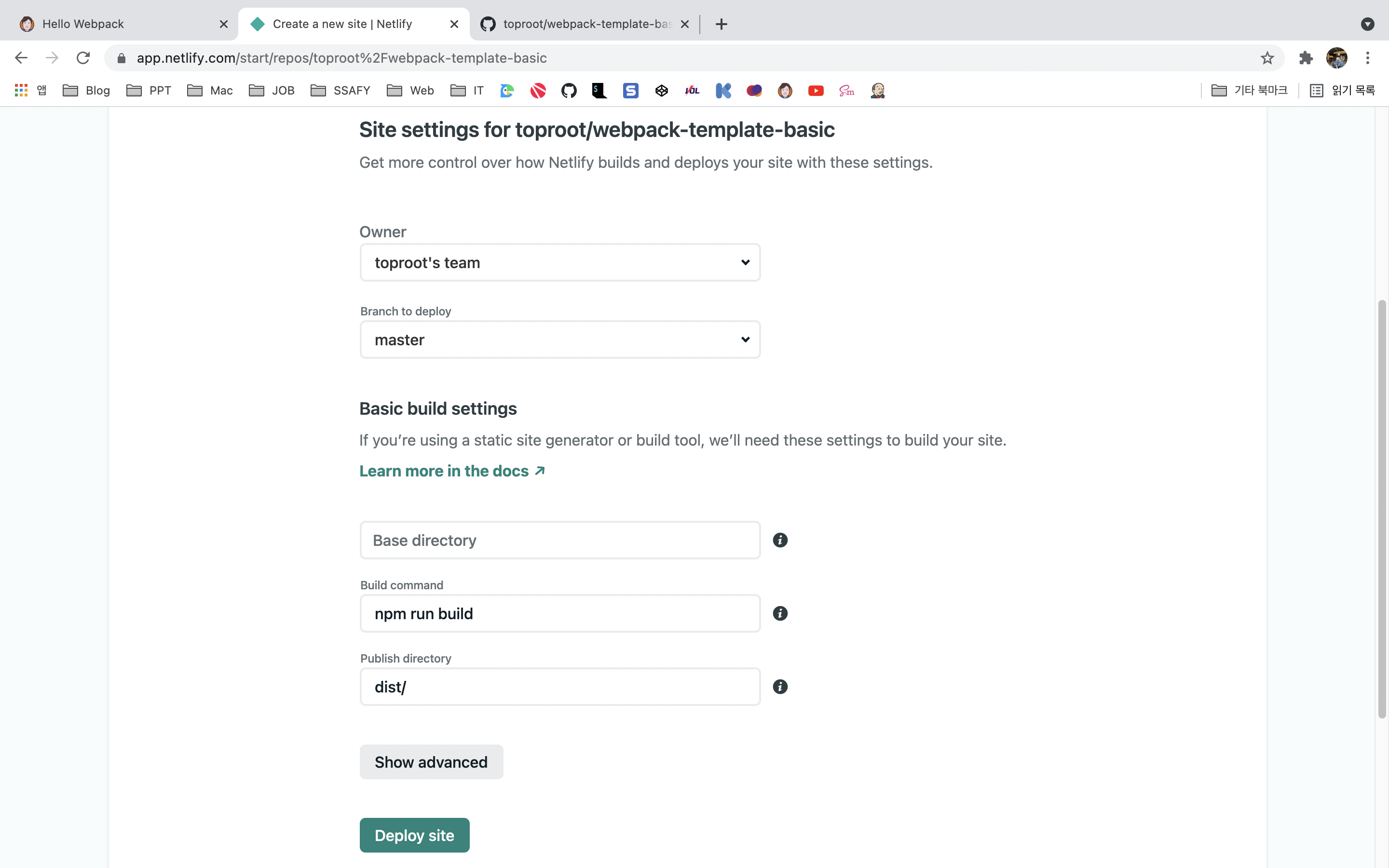Image resolution: width=1389 pixels, height=868 pixels.
Task: Click the info icon beside Build command
Action: pyautogui.click(x=779, y=613)
